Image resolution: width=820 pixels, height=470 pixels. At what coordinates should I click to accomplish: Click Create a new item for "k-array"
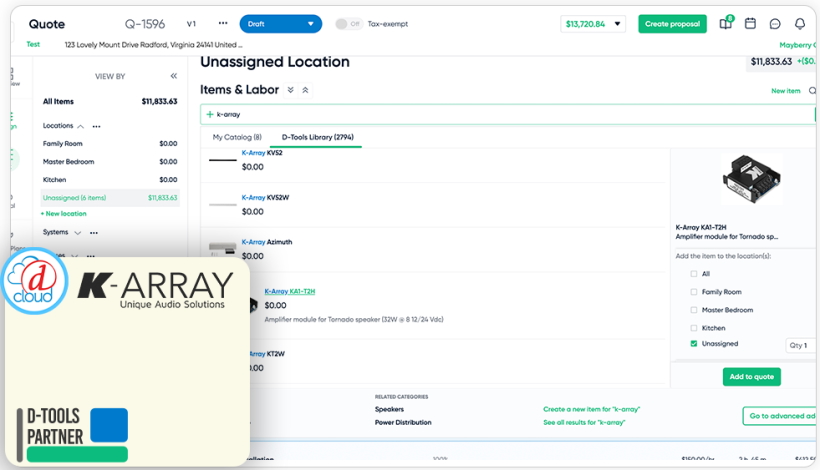click(591, 409)
